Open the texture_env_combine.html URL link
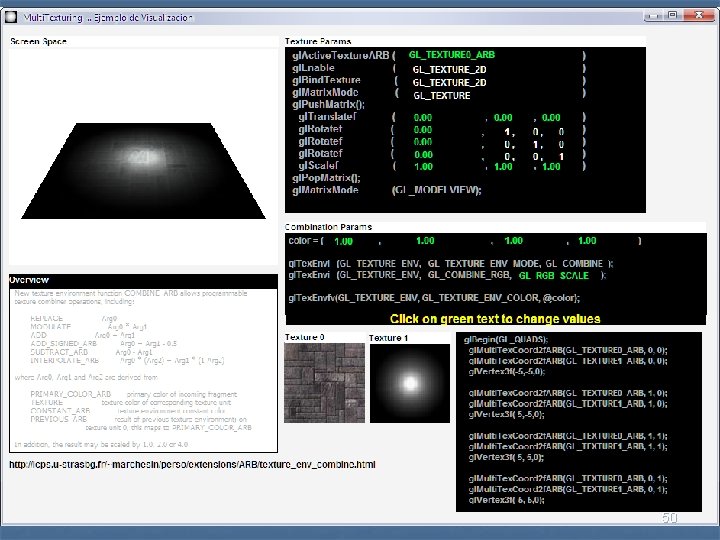 [x=192, y=465]
